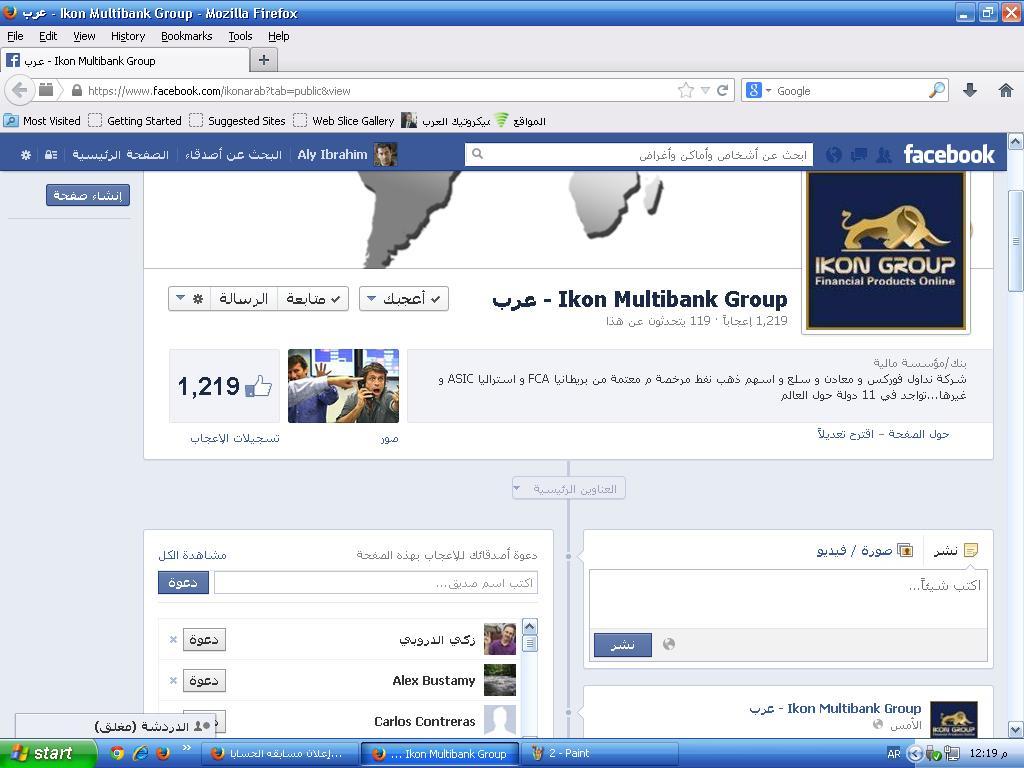
Task: Open the Most Visited bookmarks item
Action: [42, 120]
